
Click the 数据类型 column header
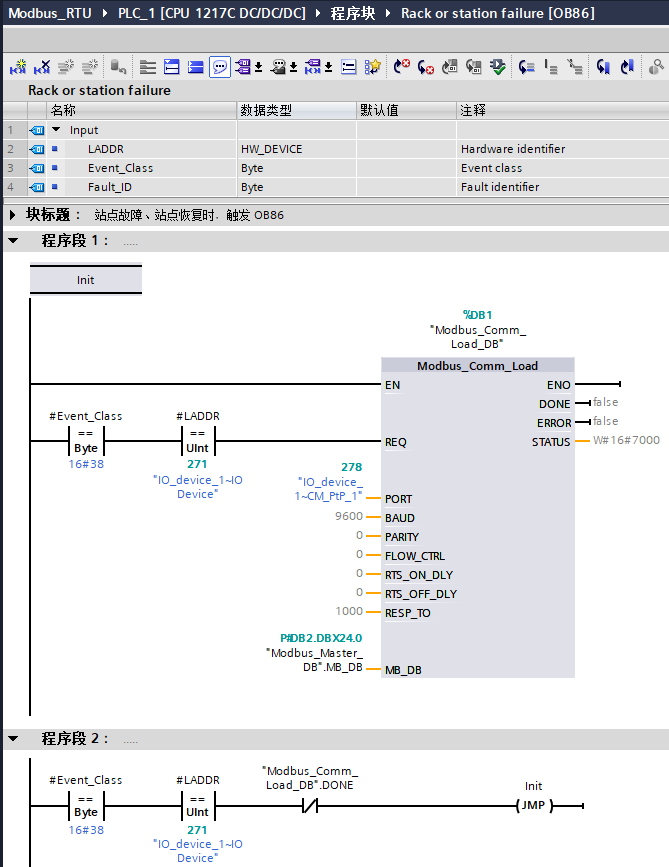[297, 110]
